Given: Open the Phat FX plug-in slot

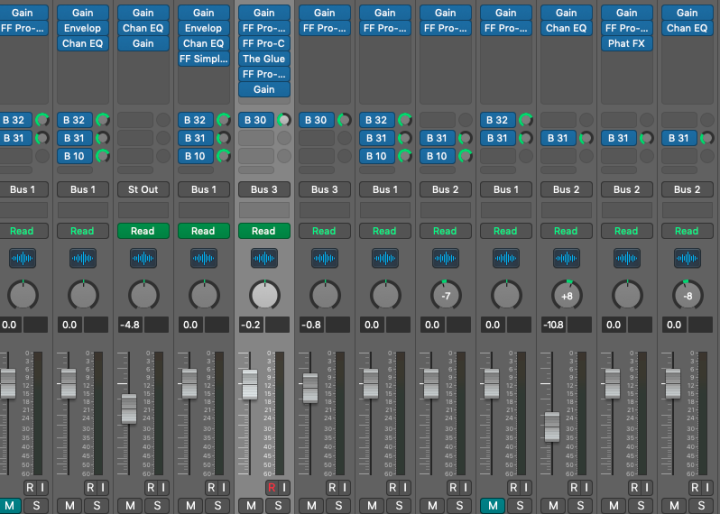Looking at the screenshot, I should tap(627, 44).
